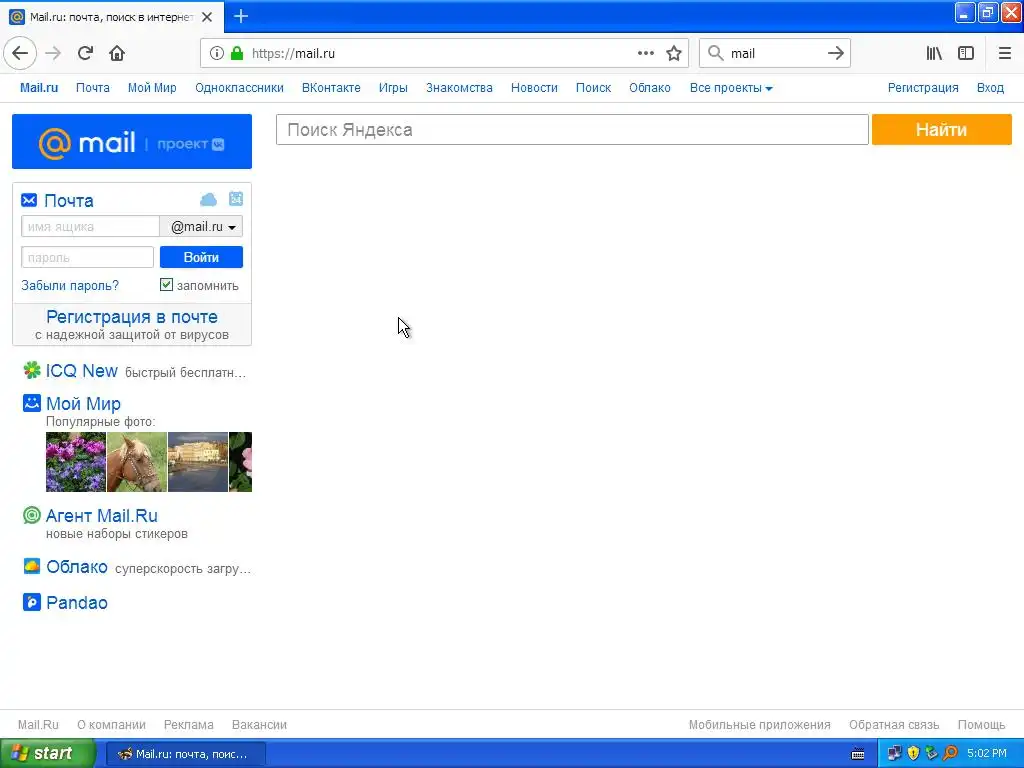Open Почта in the top navigation

(x=93, y=88)
